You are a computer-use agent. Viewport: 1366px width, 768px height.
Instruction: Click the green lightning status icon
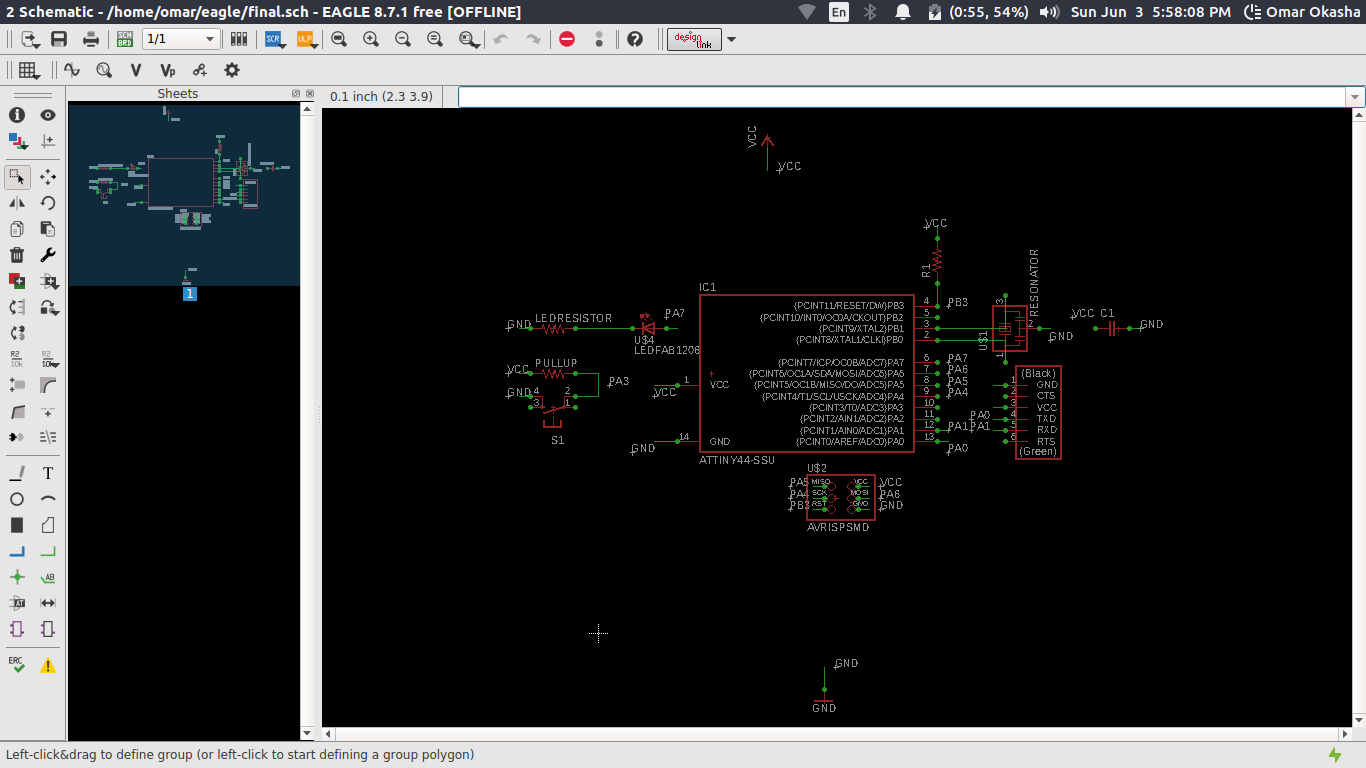click(1335, 755)
